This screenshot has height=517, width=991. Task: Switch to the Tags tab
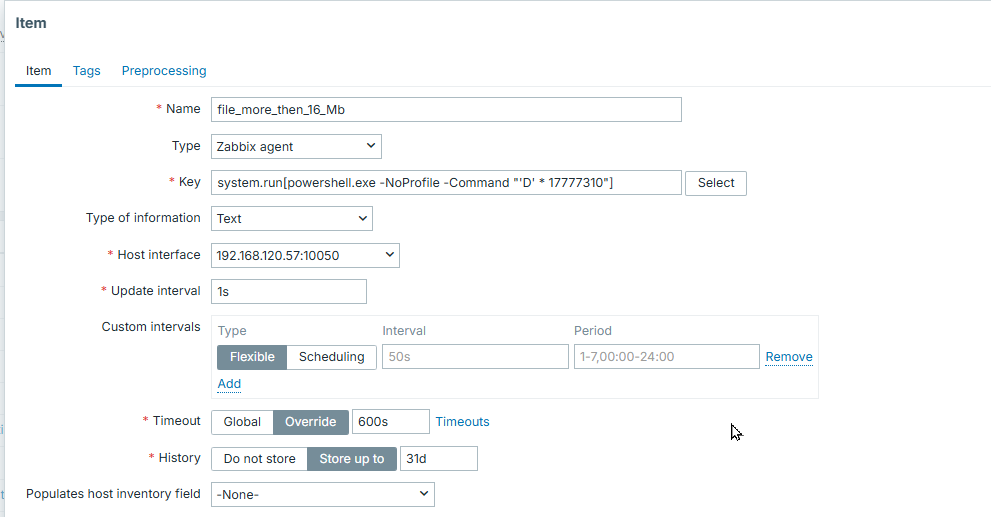[x=86, y=71]
